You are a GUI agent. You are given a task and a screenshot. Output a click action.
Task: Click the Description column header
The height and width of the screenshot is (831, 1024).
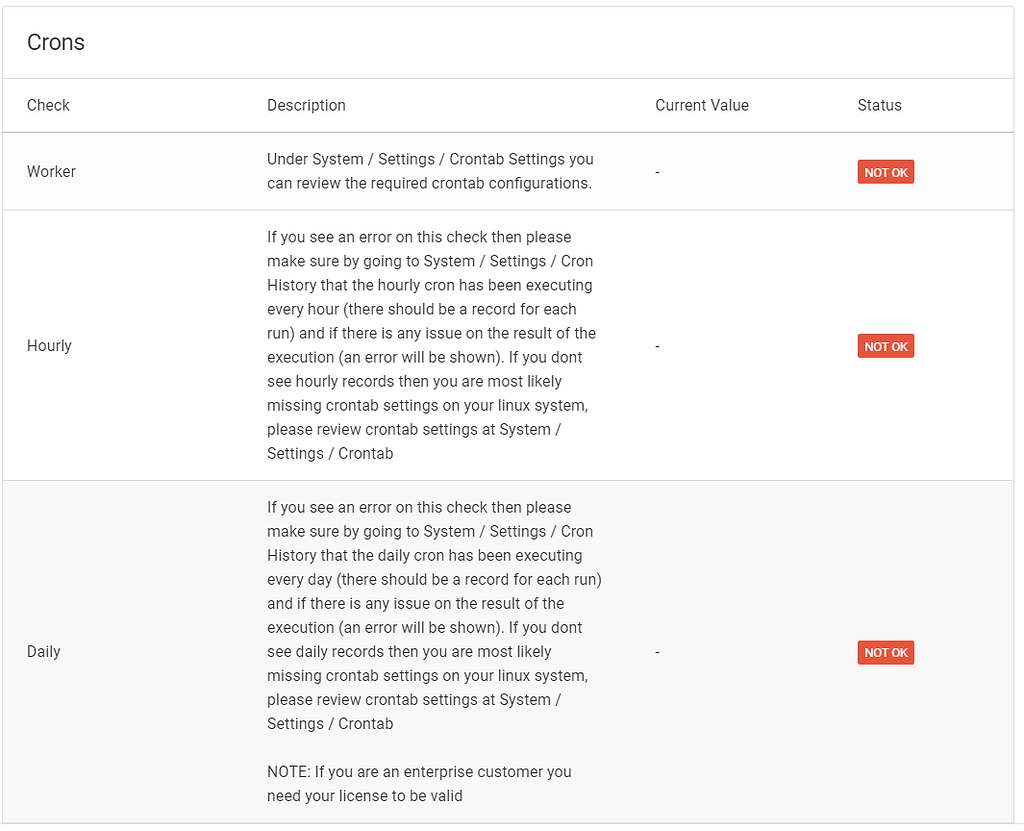coord(306,105)
